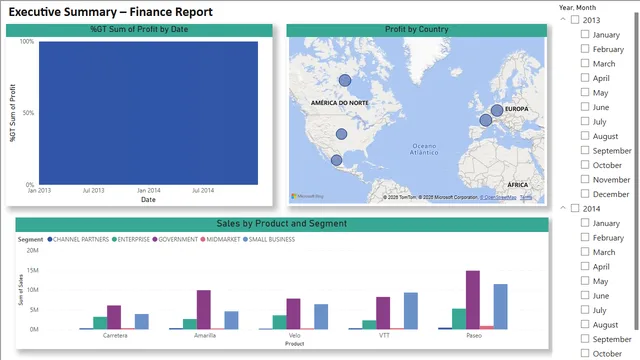This screenshot has width=640, height=360.
Task: Select the Mexico bubble on map
Action: tap(336, 160)
